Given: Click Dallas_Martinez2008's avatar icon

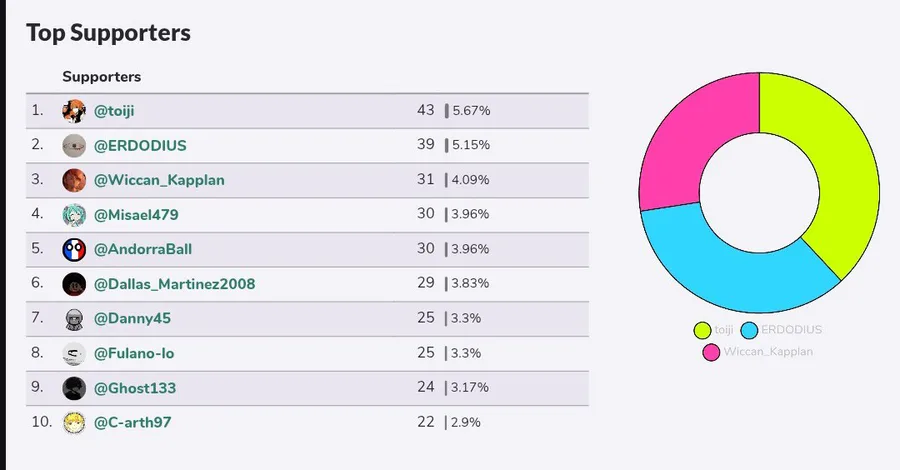Looking at the screenshot, I should pos(74,284).
